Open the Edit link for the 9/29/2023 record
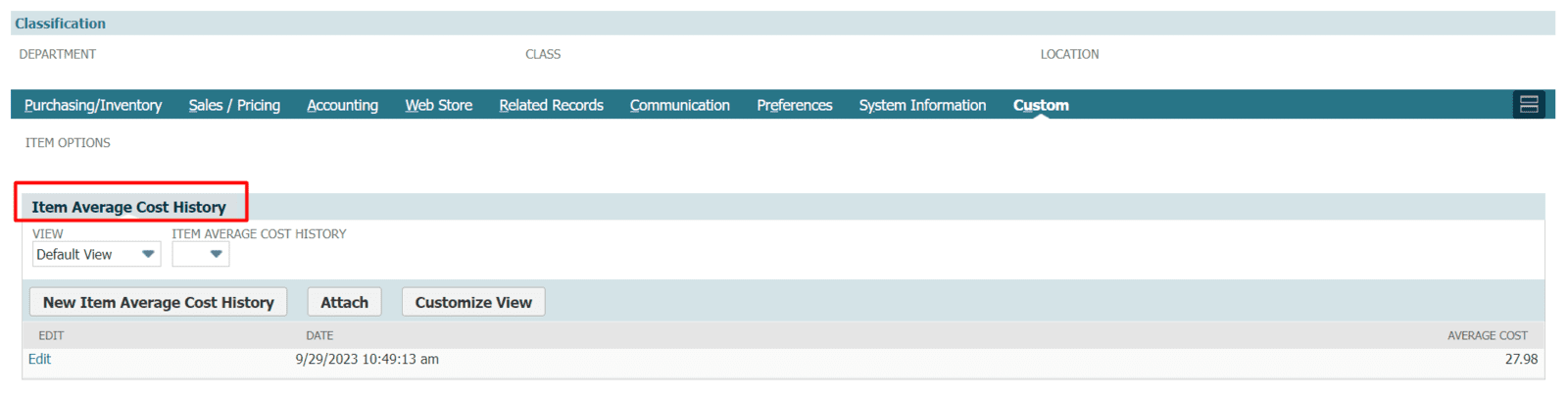The height and width of the screenshot is (399, 1568). click(x=39, y=359)
